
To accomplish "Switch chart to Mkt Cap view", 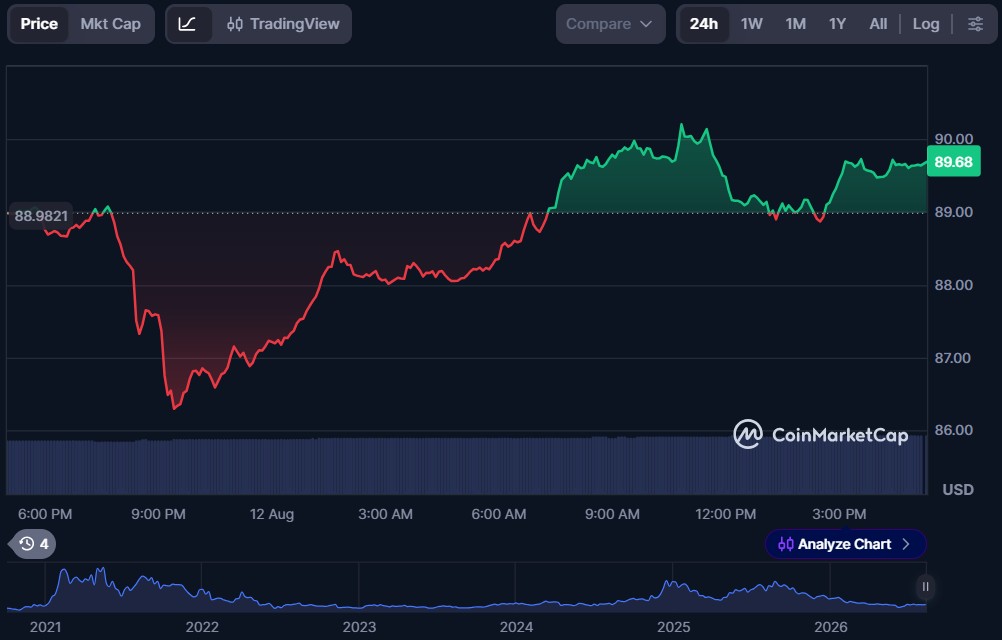I will pyautogui.click(x=111, y=24).
